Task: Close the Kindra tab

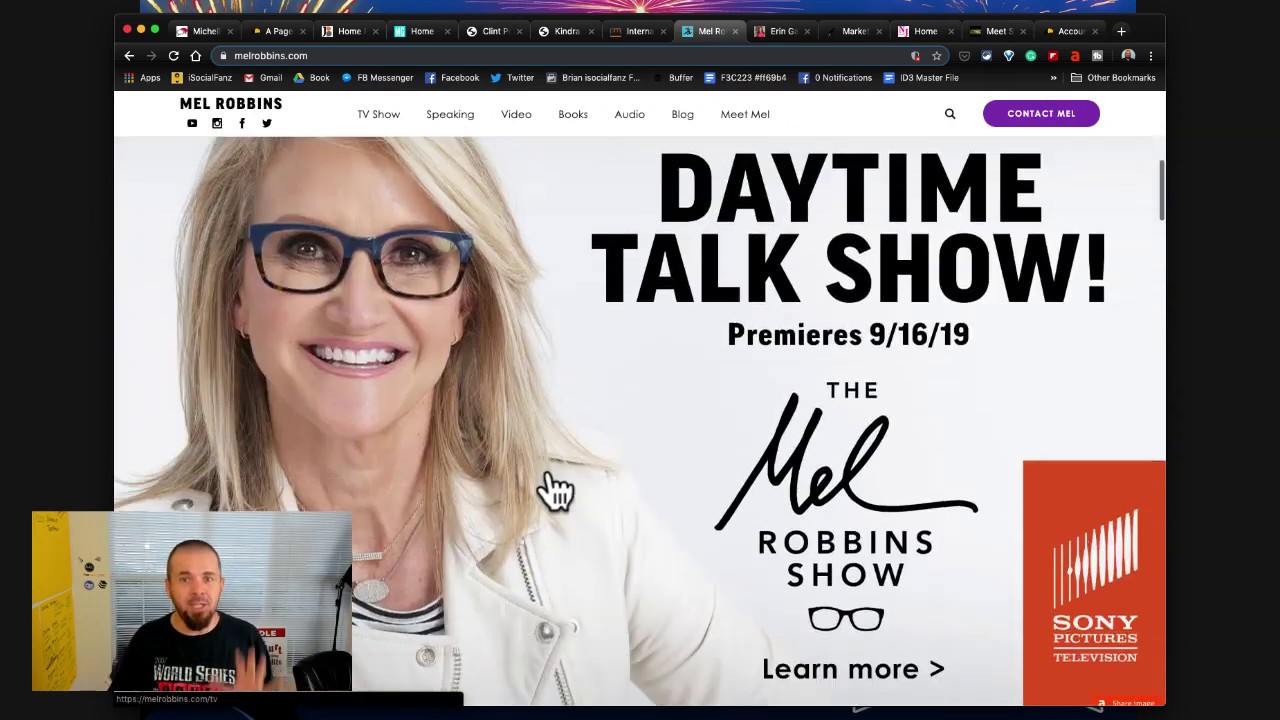Action: click(591, 31)
